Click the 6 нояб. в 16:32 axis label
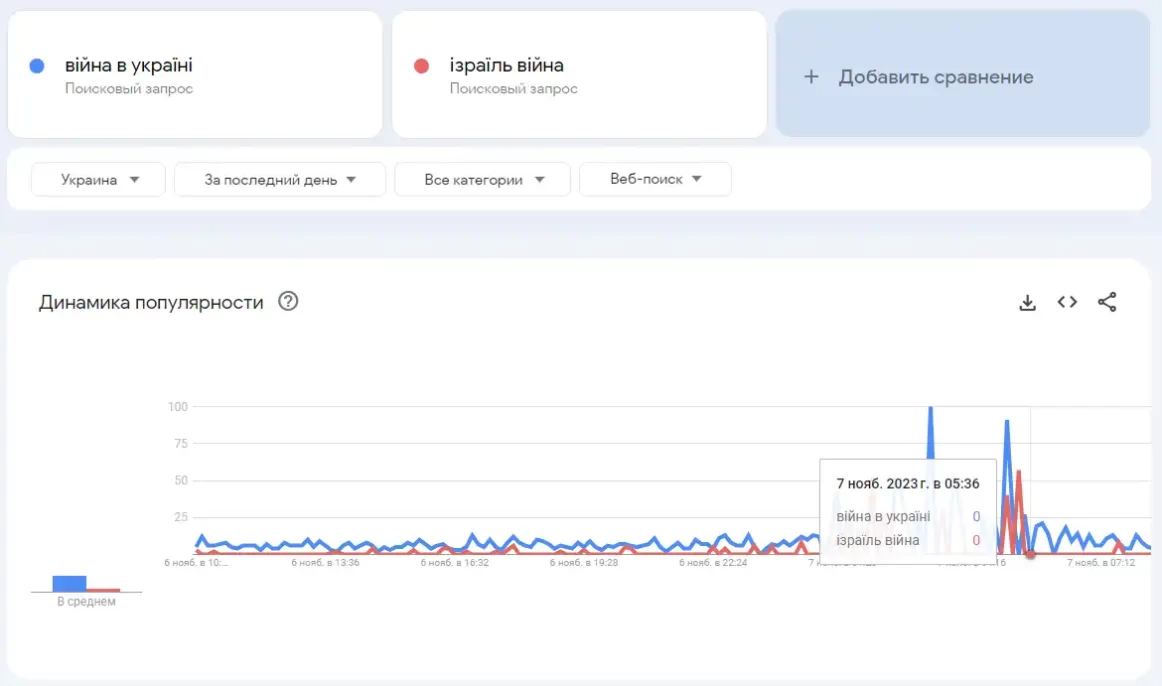 pos(455,563)
